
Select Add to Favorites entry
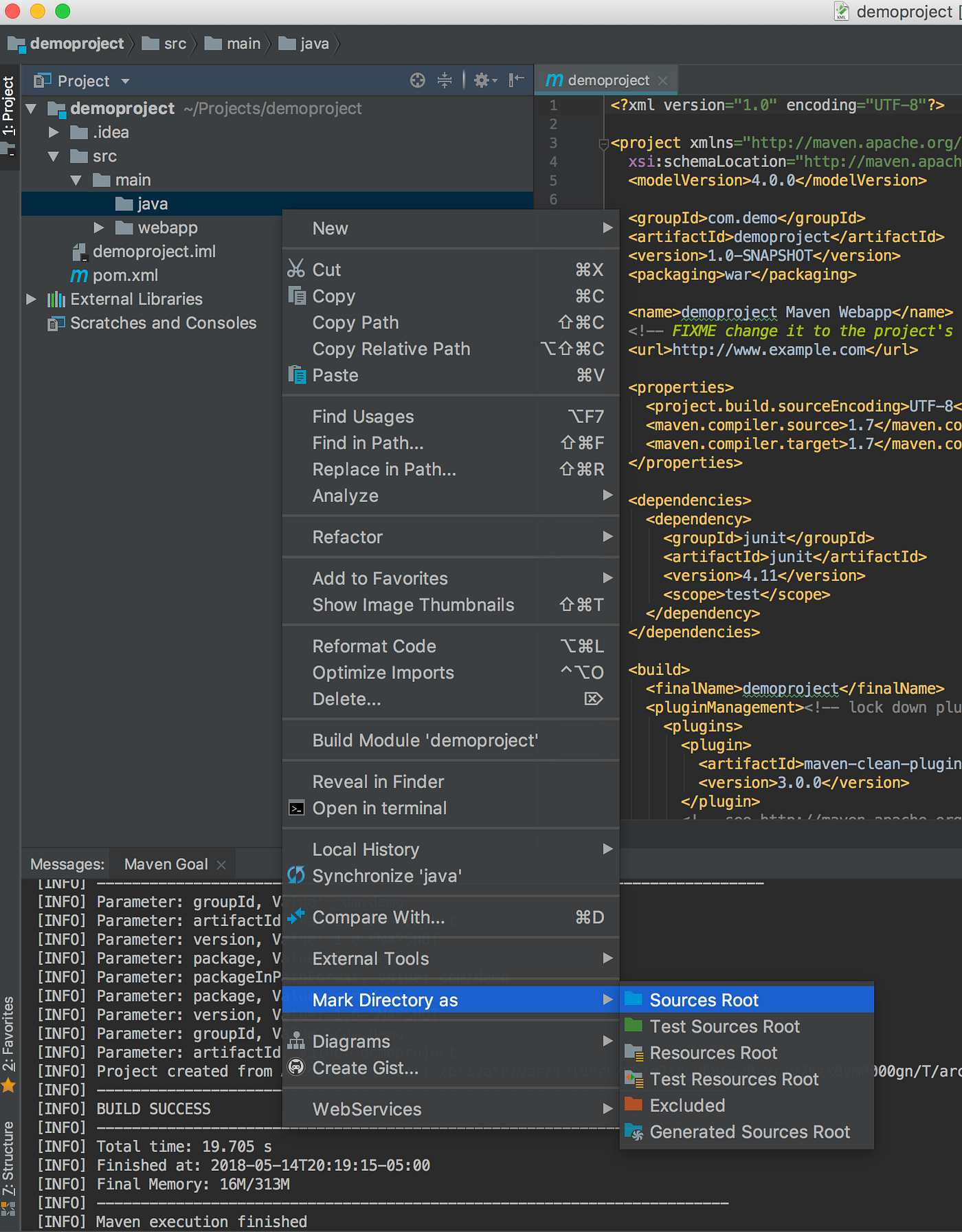(x=451, y=578)
